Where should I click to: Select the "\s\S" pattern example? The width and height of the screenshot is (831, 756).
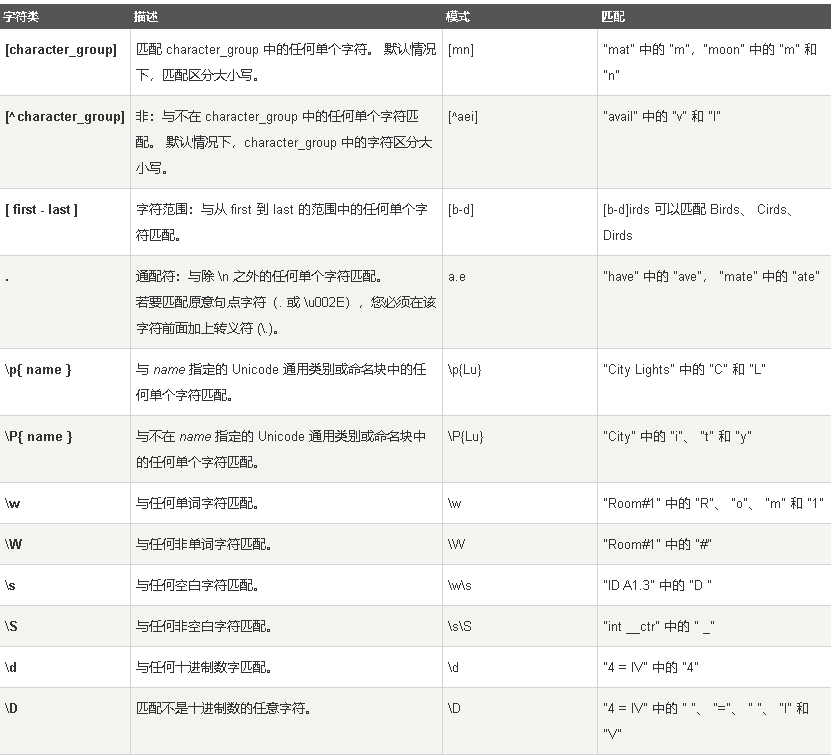tap(459, 626)
